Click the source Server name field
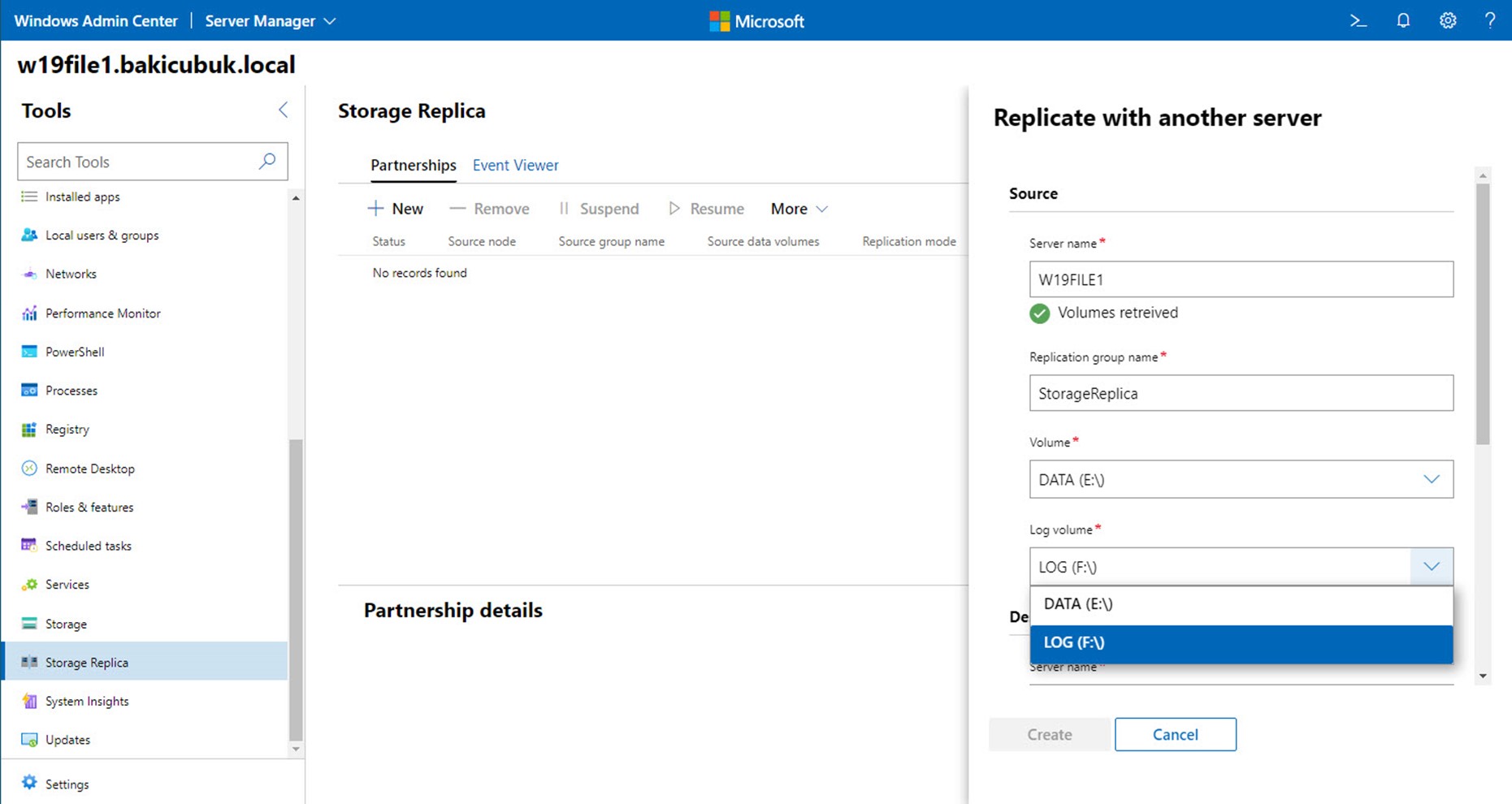The height and width of the screenshot is (804, 1512). [x=1241, y=279]
